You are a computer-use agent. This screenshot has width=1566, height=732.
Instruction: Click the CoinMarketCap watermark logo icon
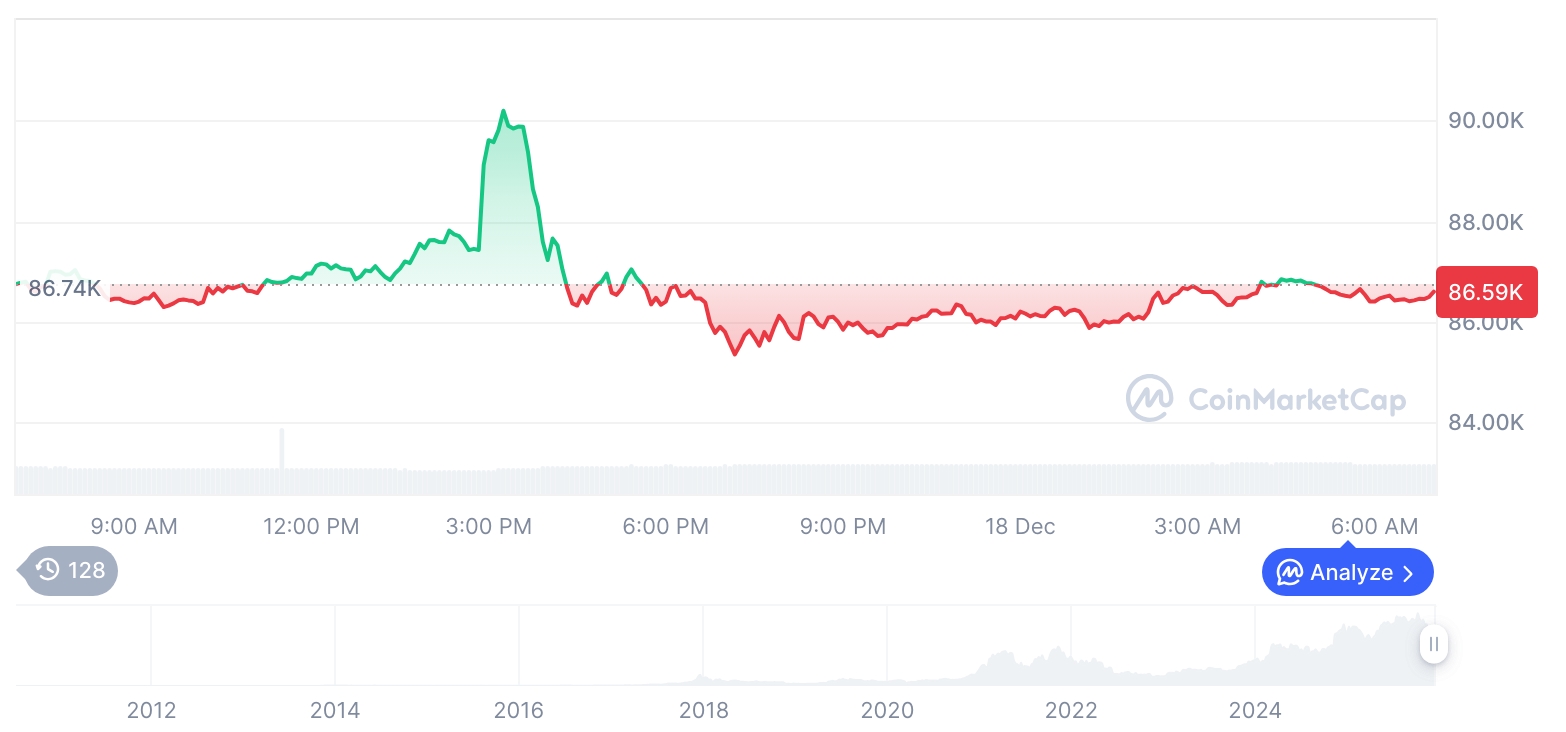[1150, 399]
